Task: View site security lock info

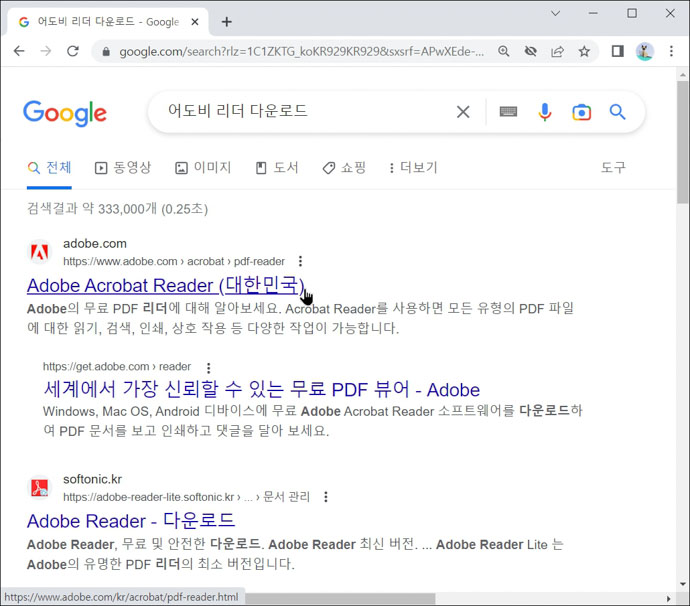Action: pyautogui.click(x=106, y=51)
